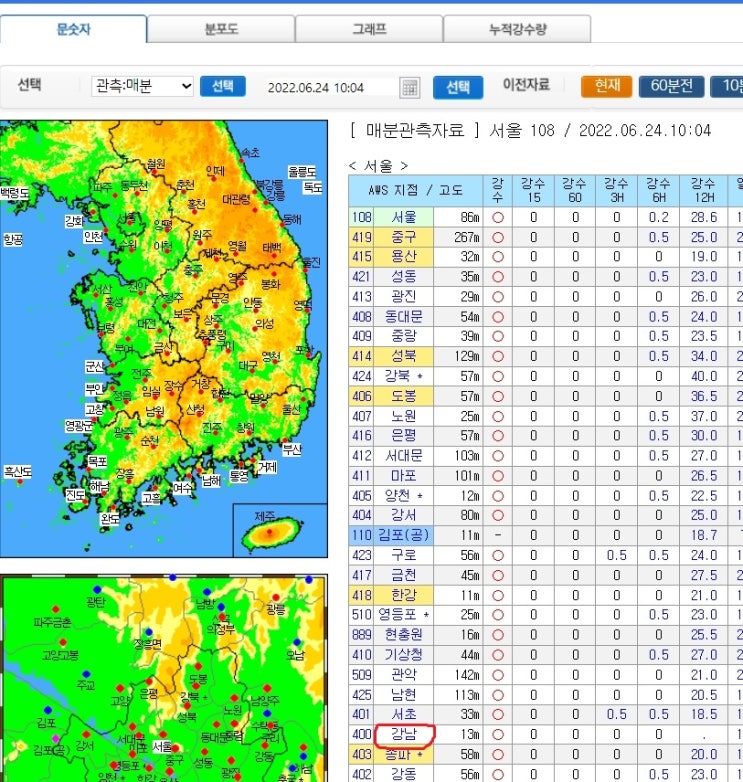Click 고양고봉 station on regional map

tap(60, 654)
